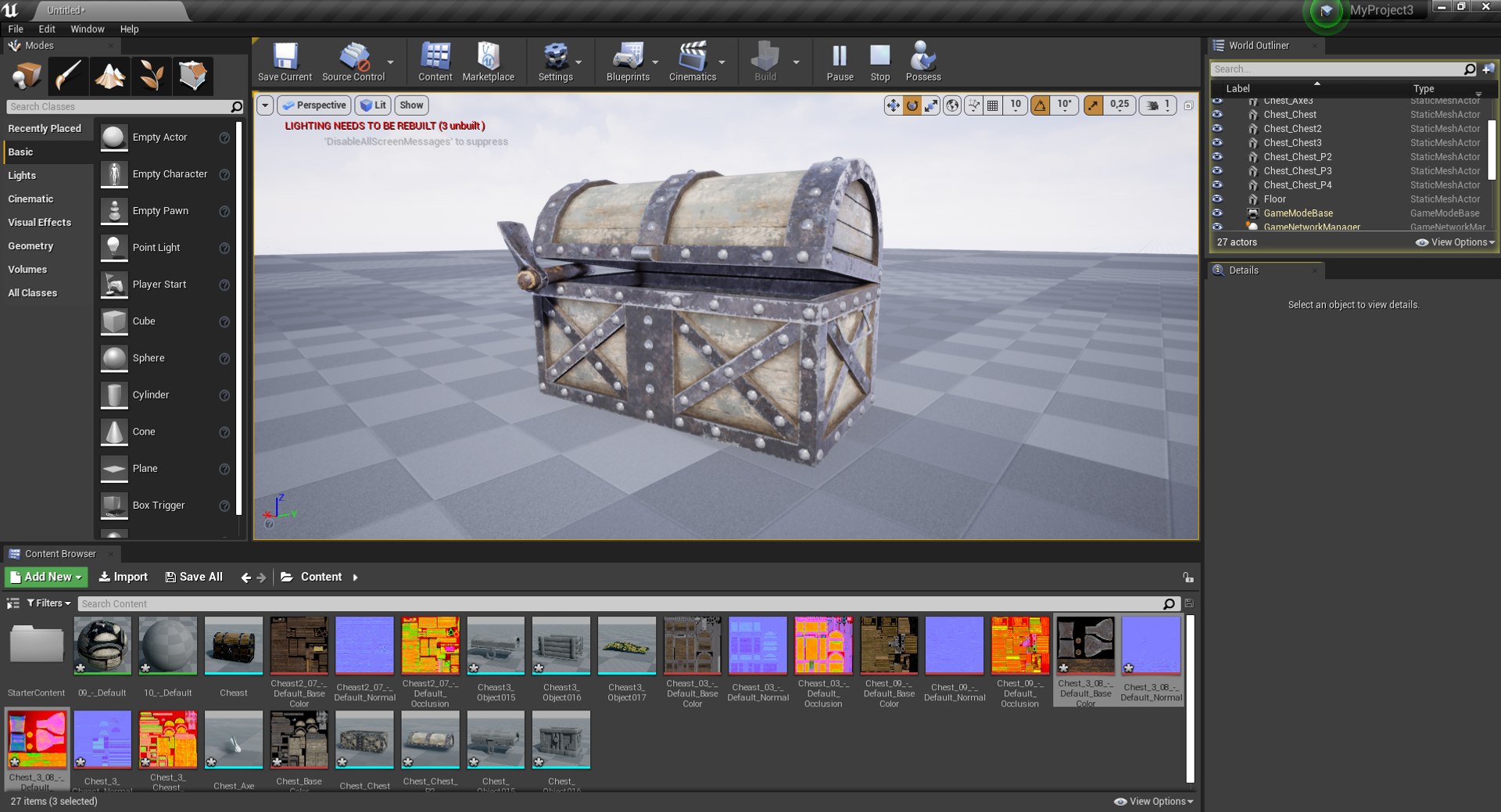Viewport: 1501px width, 812px height.
Task: Stop the running simulation
Action: [x=880, y=61]
